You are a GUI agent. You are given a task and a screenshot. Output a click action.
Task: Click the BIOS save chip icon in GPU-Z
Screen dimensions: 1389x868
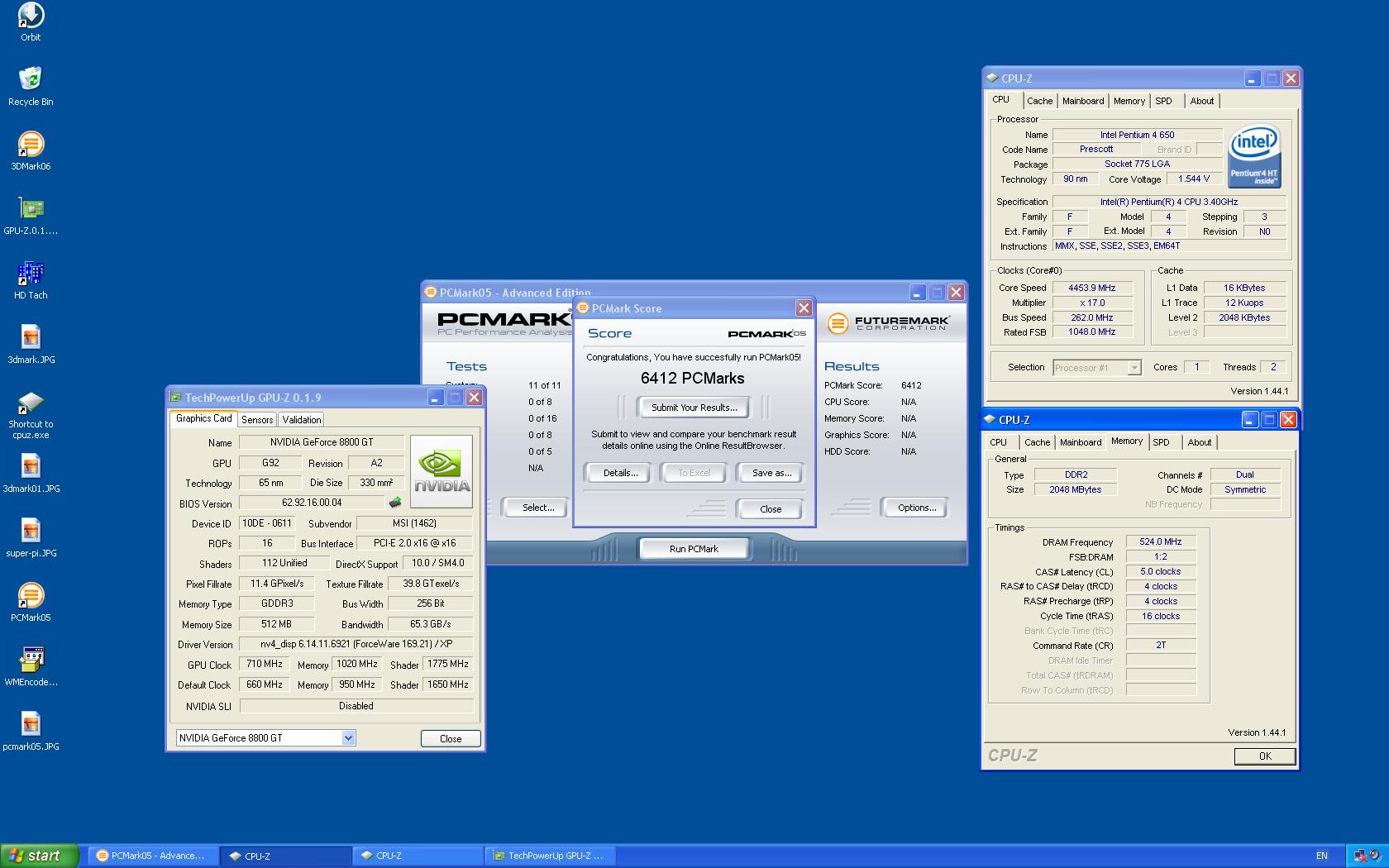395,503
